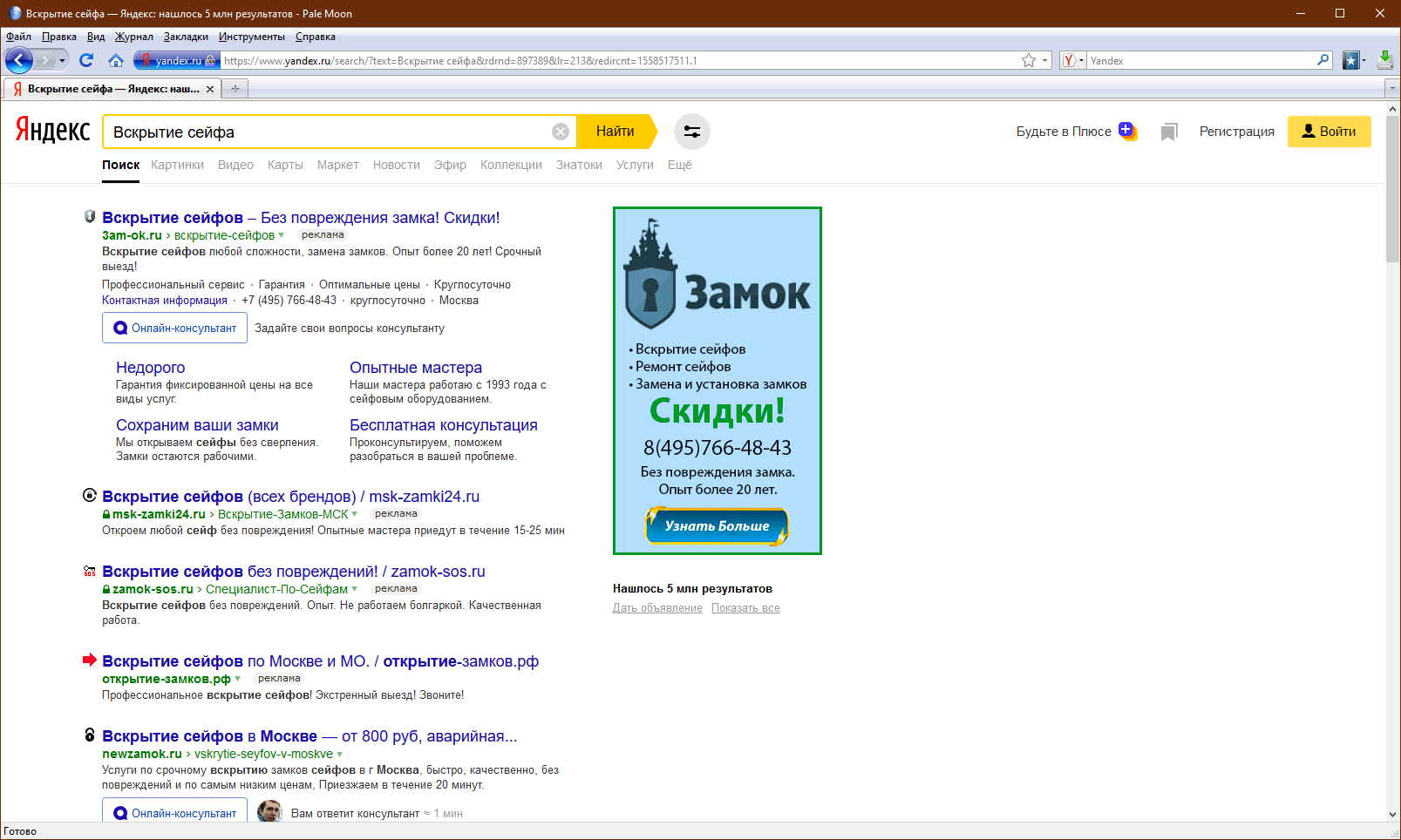Screen dimensions: 1401x840
Task: Click the Войти sign-in button
Action: click(1329, 132)
